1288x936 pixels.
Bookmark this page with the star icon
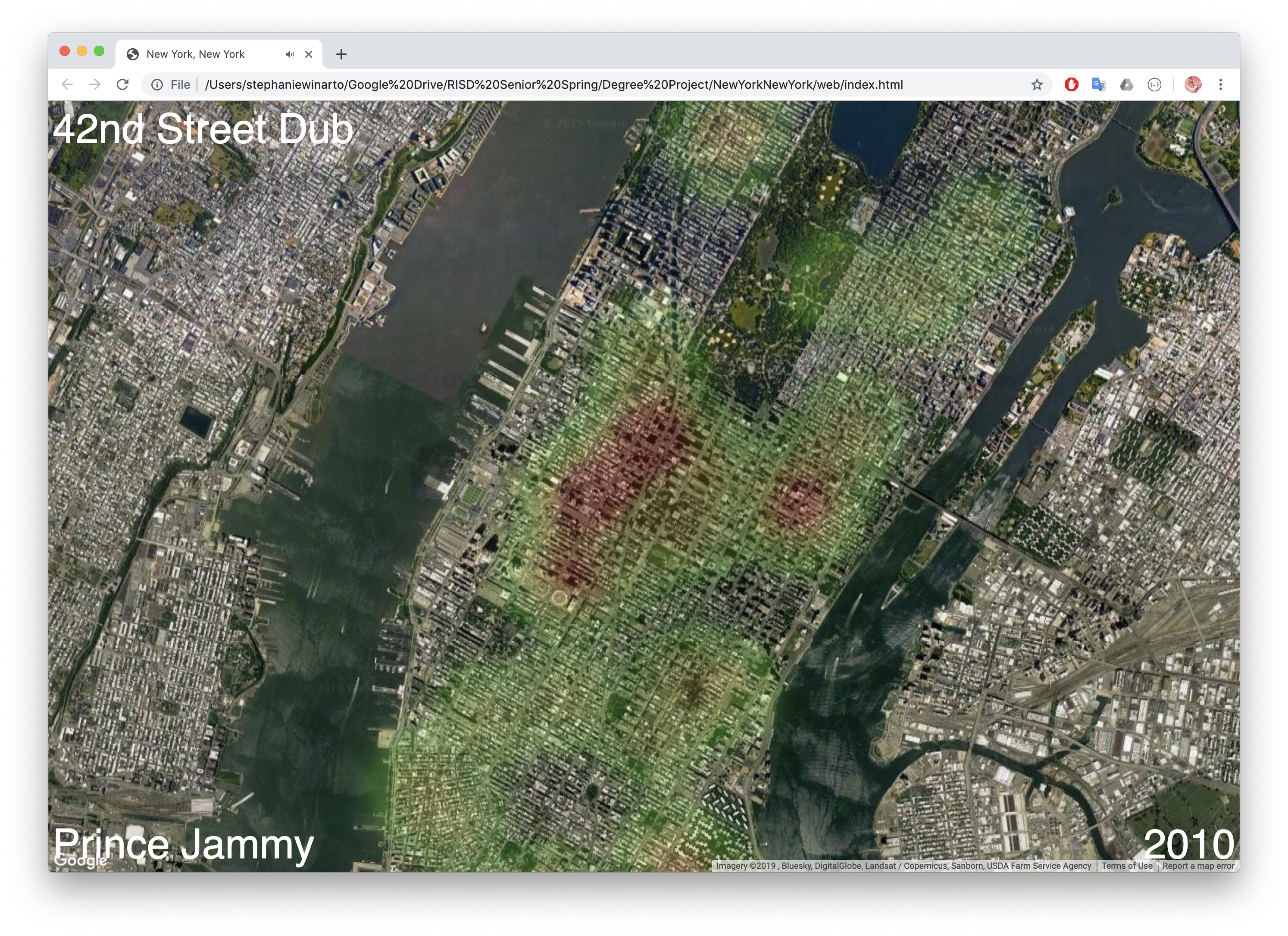(1037, 84)
